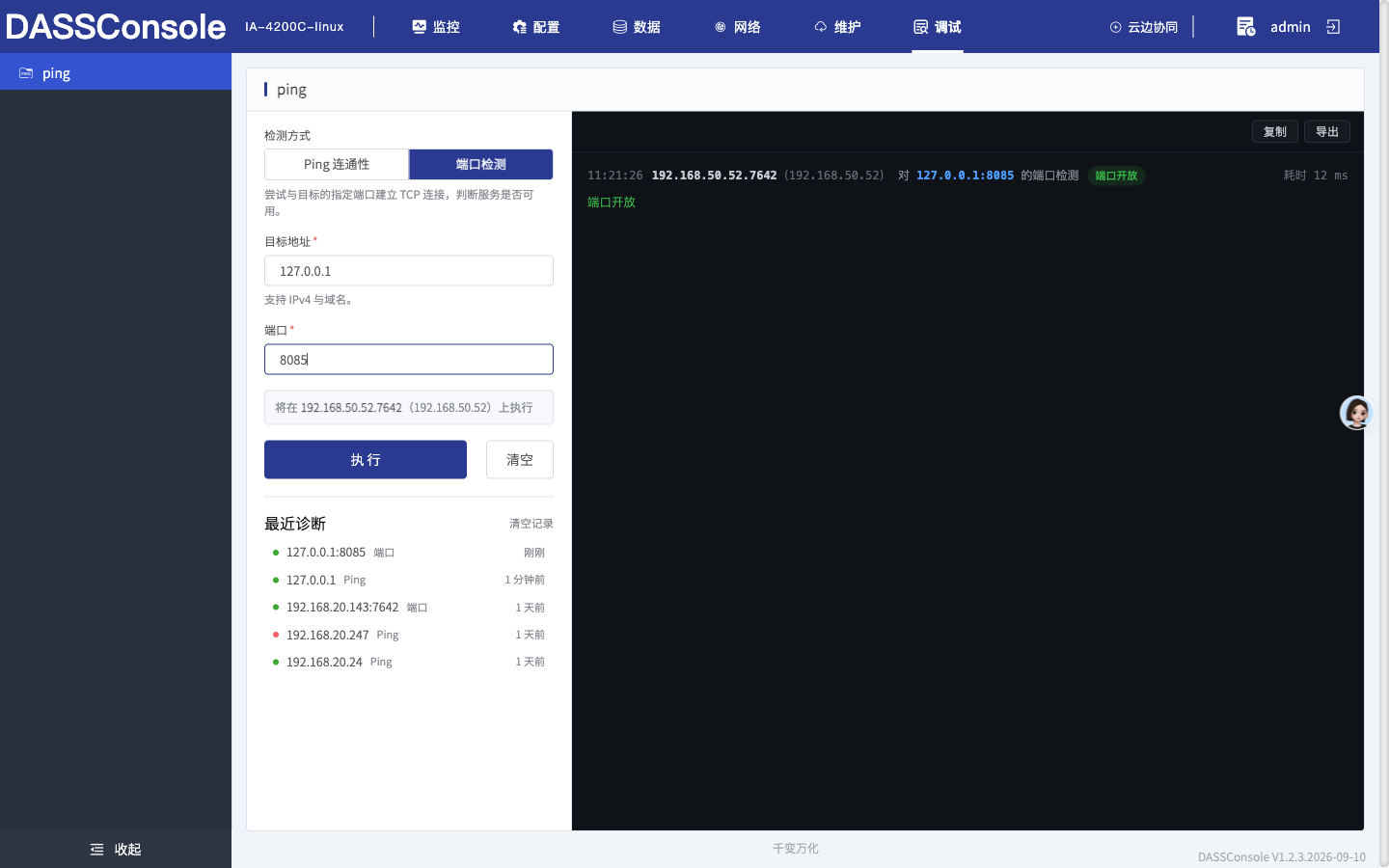Focus the 端口 port input field
This screenshot has width=1389, height=868.
(409, 360)
